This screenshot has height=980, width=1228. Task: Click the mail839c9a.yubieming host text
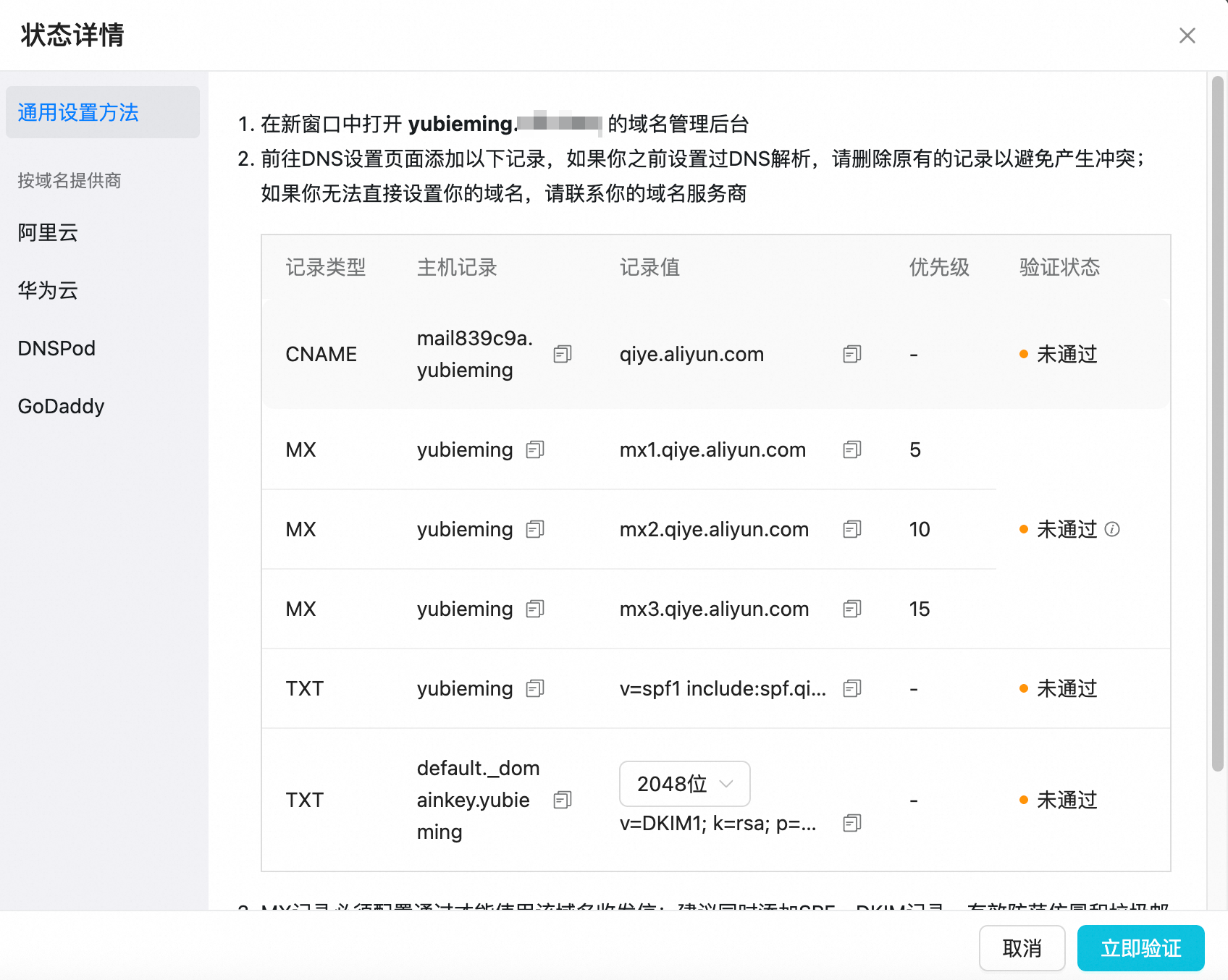[x=475, y=354]
